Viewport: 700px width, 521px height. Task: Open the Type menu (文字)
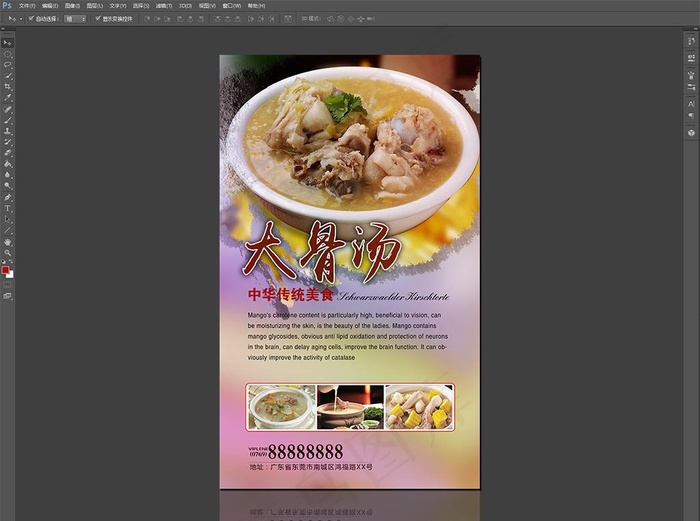click(x=117, y=6)
